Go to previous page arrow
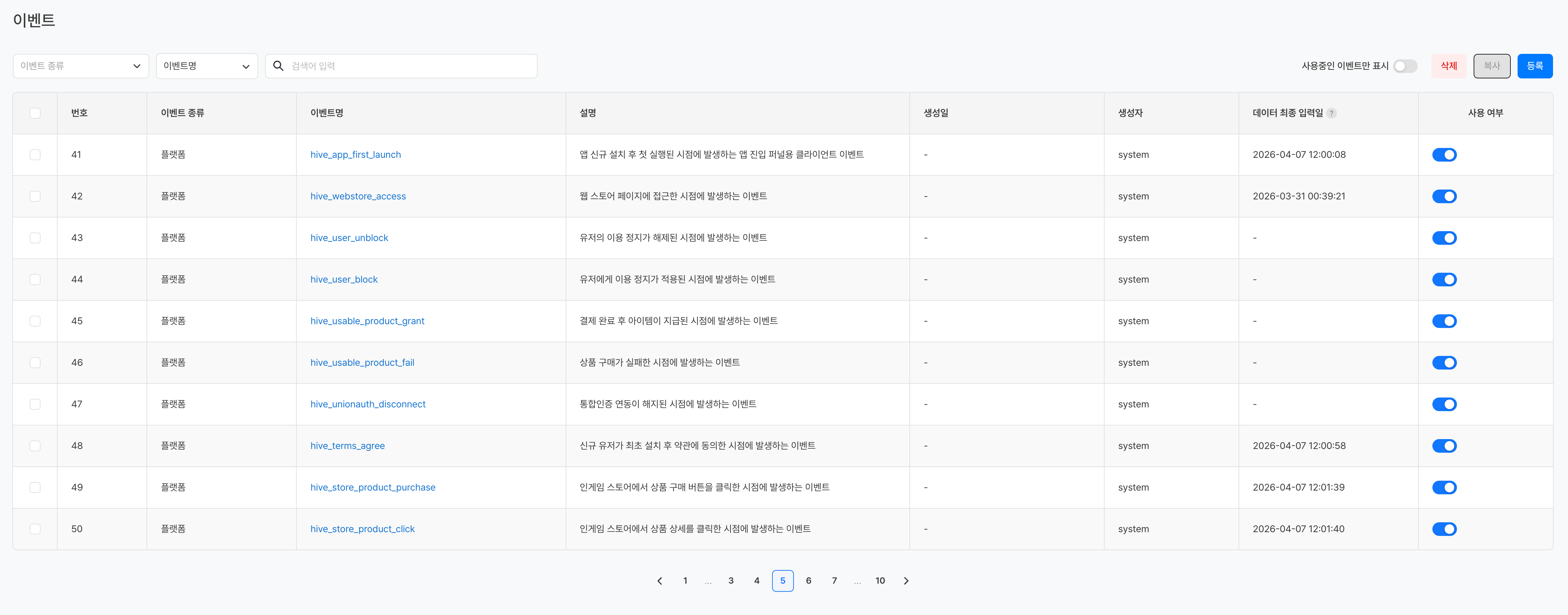This screenshot has height=615, width=1568. click(659, 581)
